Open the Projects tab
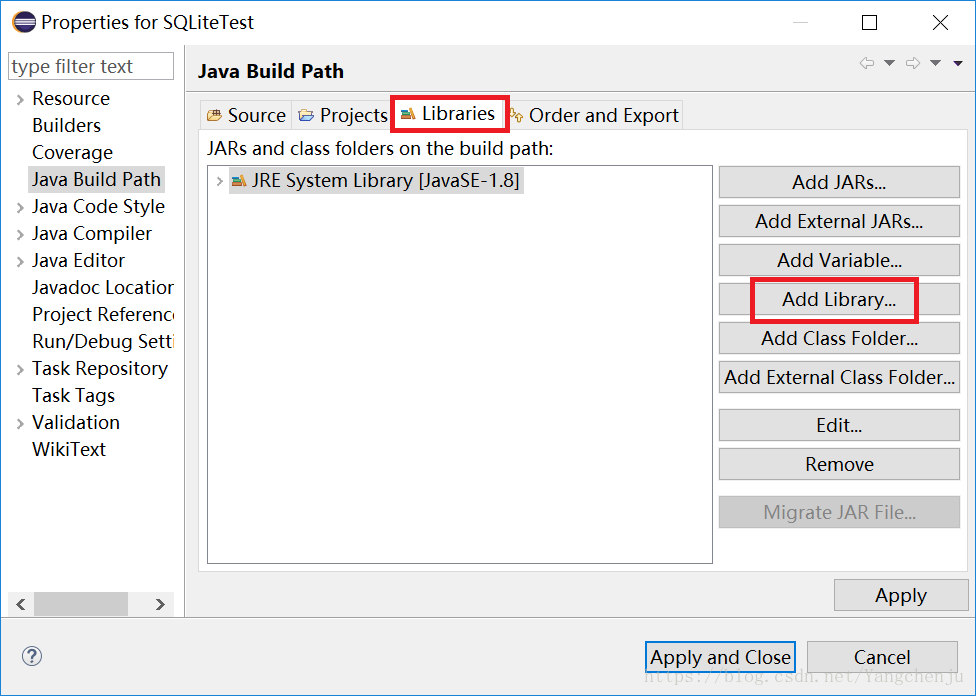 [343, 115]
